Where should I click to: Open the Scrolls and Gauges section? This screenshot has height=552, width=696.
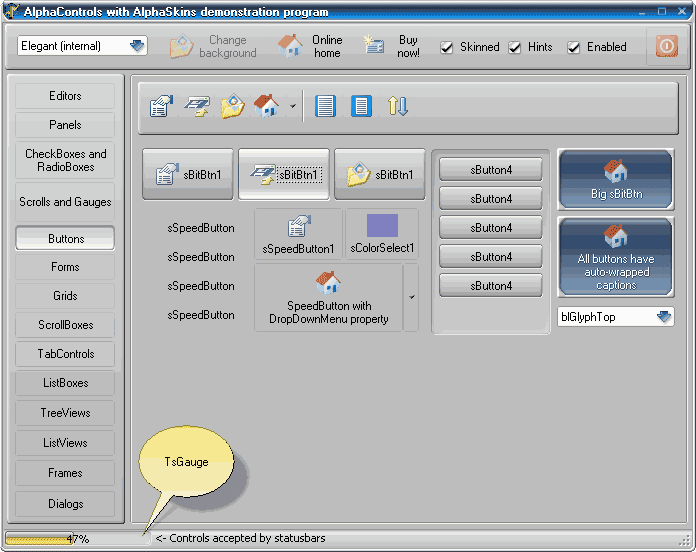tap(65, 202)
